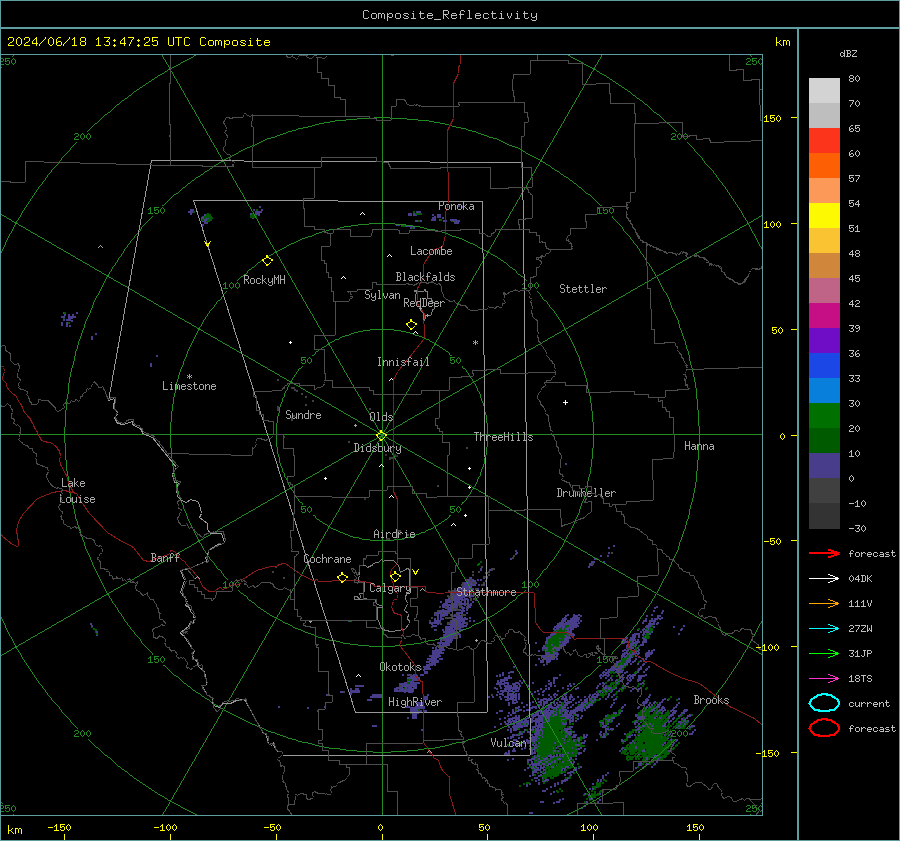Click the Lacombe city label
This screenshot has width=900, height=841.
tap(431, 251)
